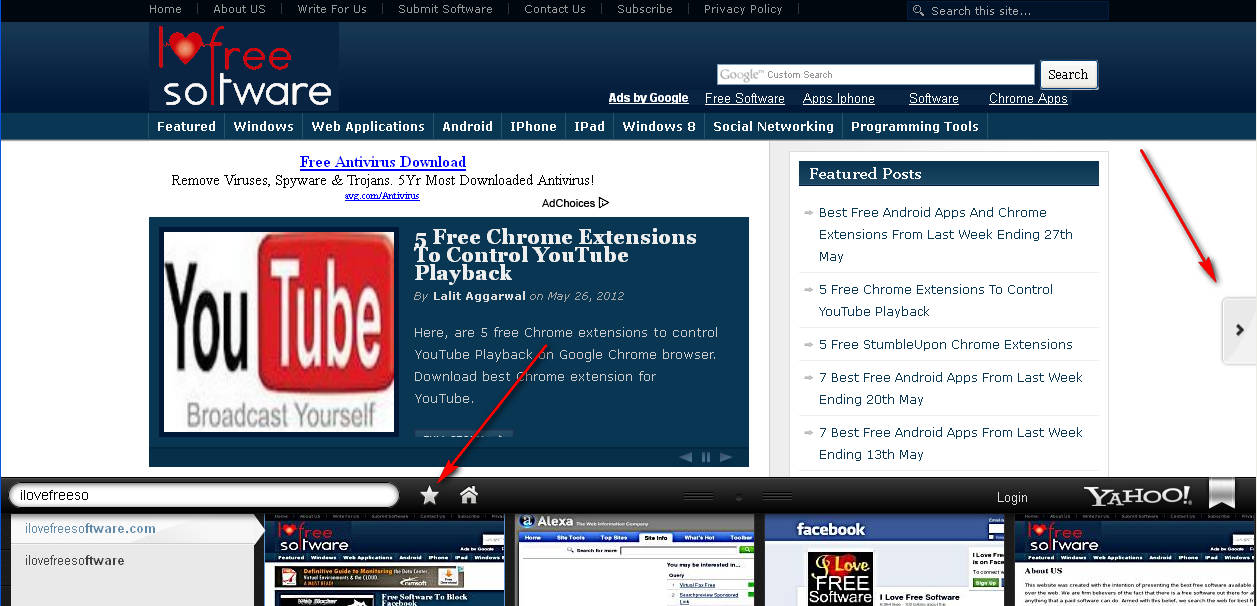Screen dimensions: 1257x606
Task: Open 7 Best Free Android Apps Ending 13th May
Action: 950,443
